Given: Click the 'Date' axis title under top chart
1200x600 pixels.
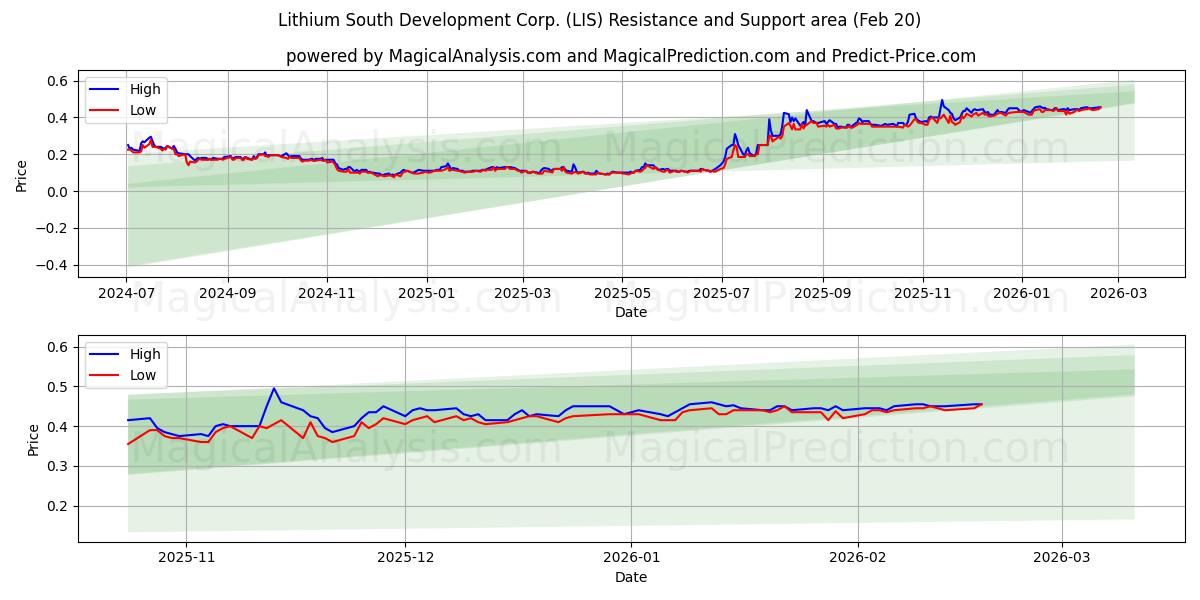Looking at the screenshot, I should (x=630, y=312).
